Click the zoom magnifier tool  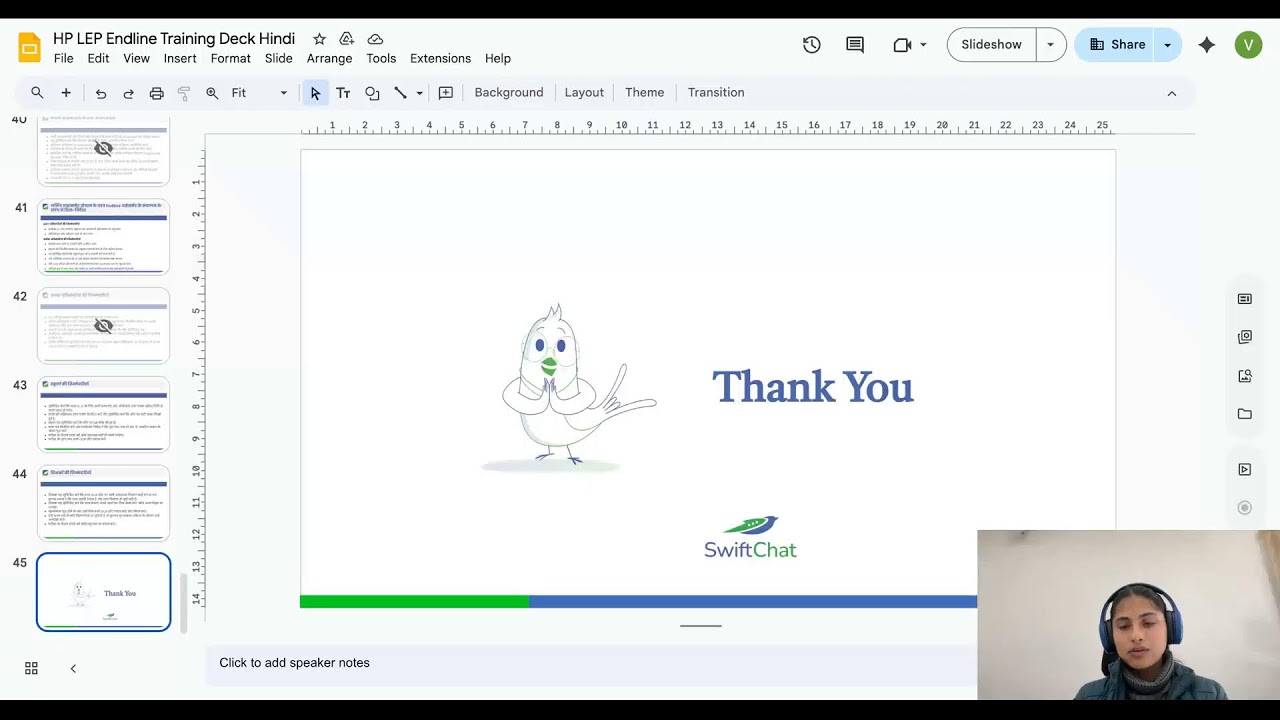click(212, 93)
